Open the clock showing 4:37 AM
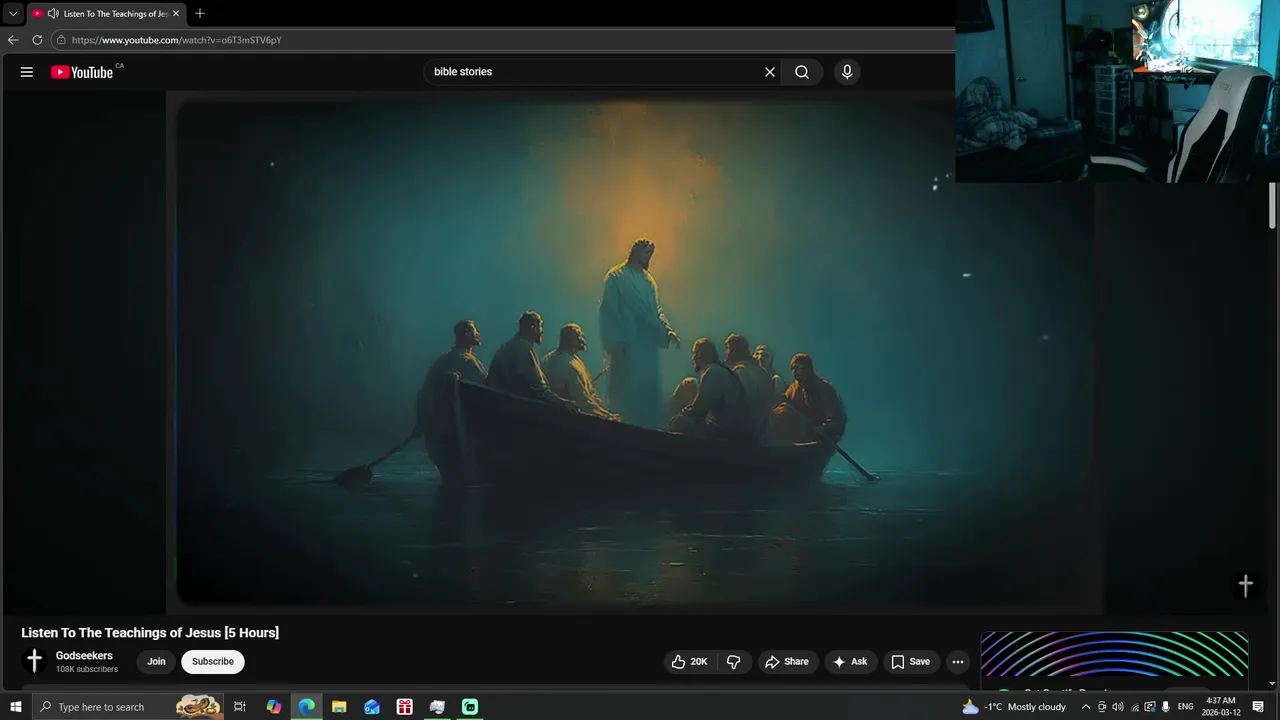This screenshot has width=1280, height=720. [1221, 707]
